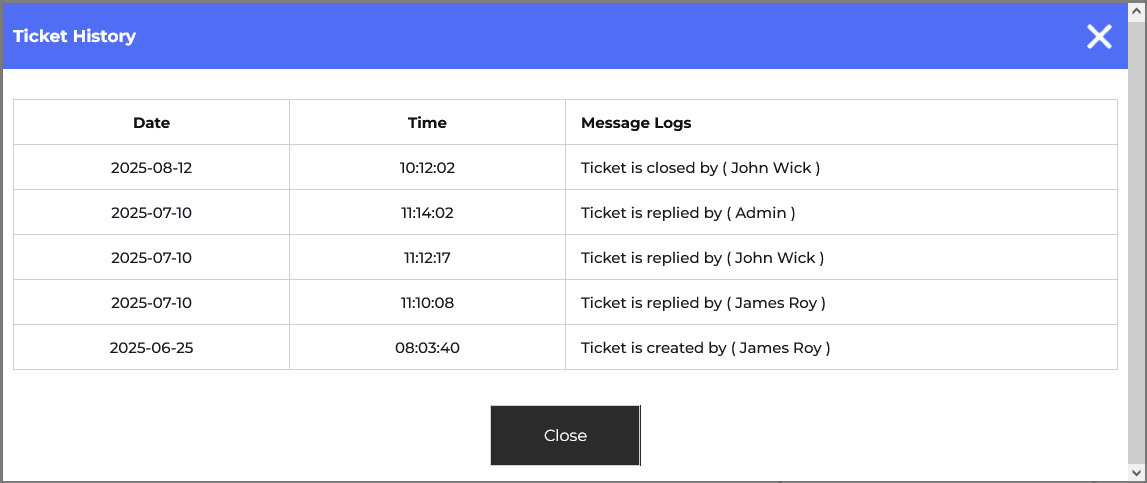Viewport: 1147px width, 483px height.
Task: Close the Ticket History dialog with X icon
Action: (x=1099, y=37)
